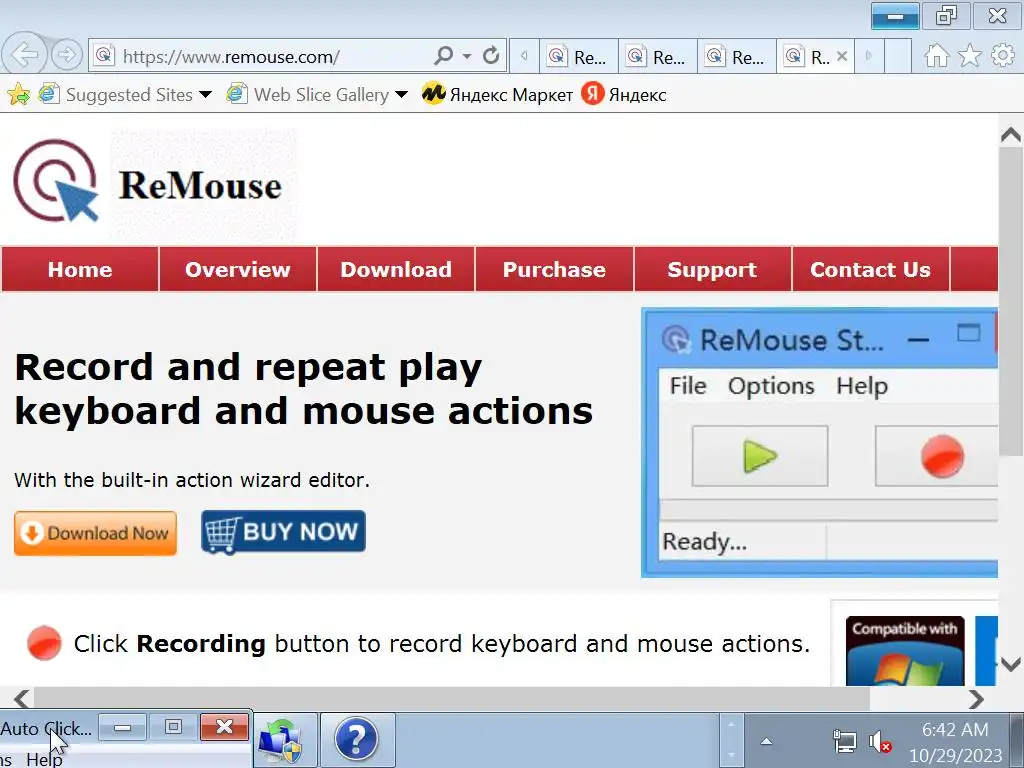The width and height of the screenshot is (1024, 768).
Task: Switch to the third Re... browser tab
Action: pyautogui.click(x=737, y=57)
